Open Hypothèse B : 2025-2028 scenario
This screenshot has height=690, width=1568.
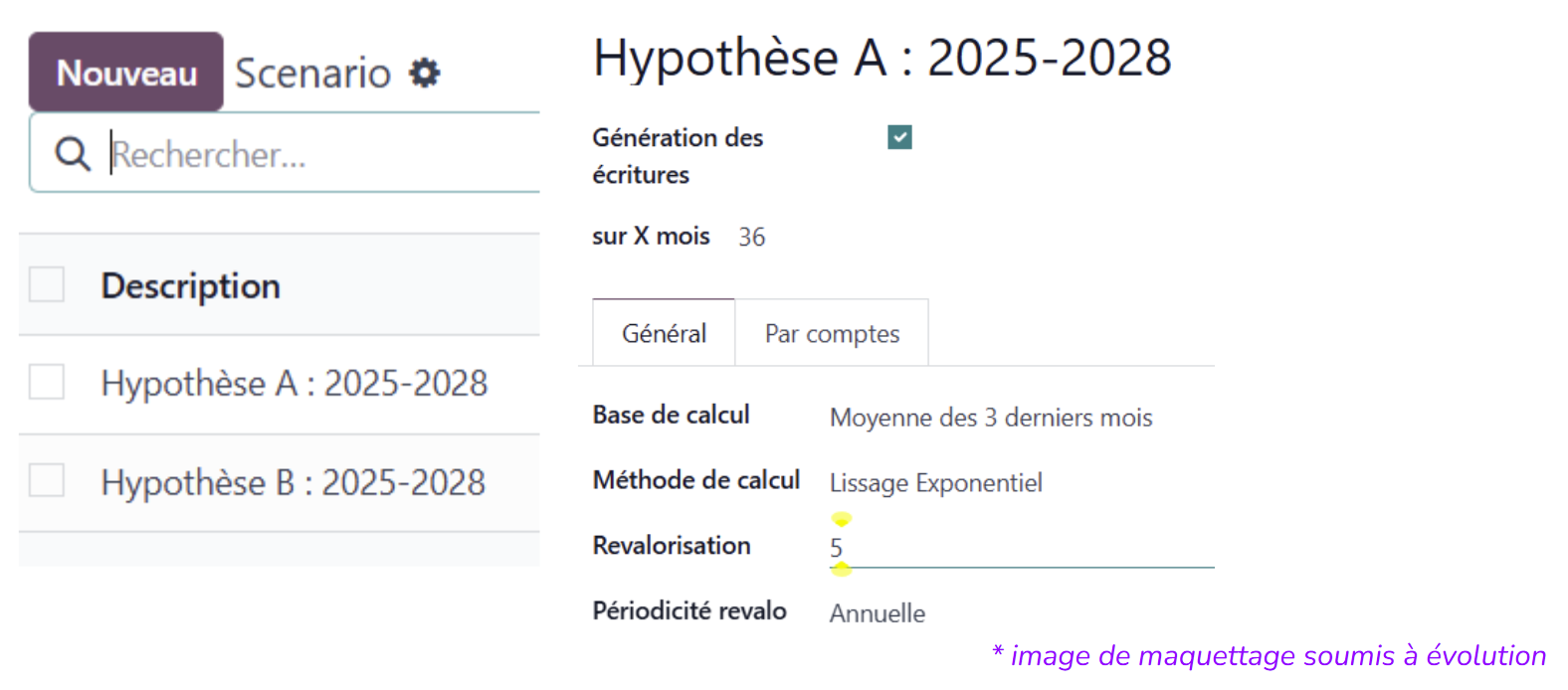point(294,483)
